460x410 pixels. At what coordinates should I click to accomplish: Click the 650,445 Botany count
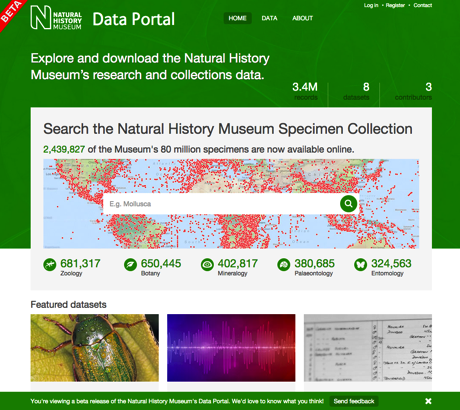[161, 263]
